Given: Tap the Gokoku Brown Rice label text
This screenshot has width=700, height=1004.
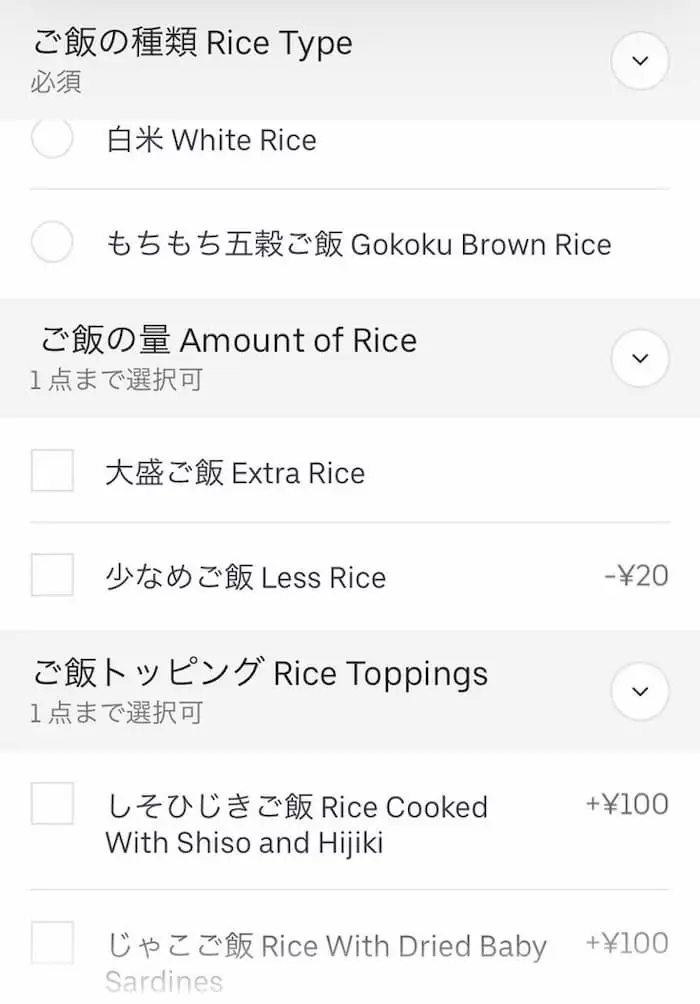Looking at the screenshot, I should (358, 244).
